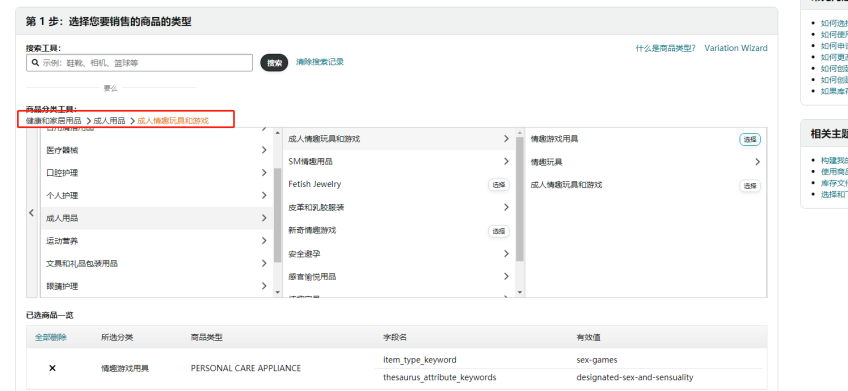Viewport: 848px width, 391px height.
Task: Click the thesaurus_attribute_keywords field name cell
Action: click(x=440, y=377)
